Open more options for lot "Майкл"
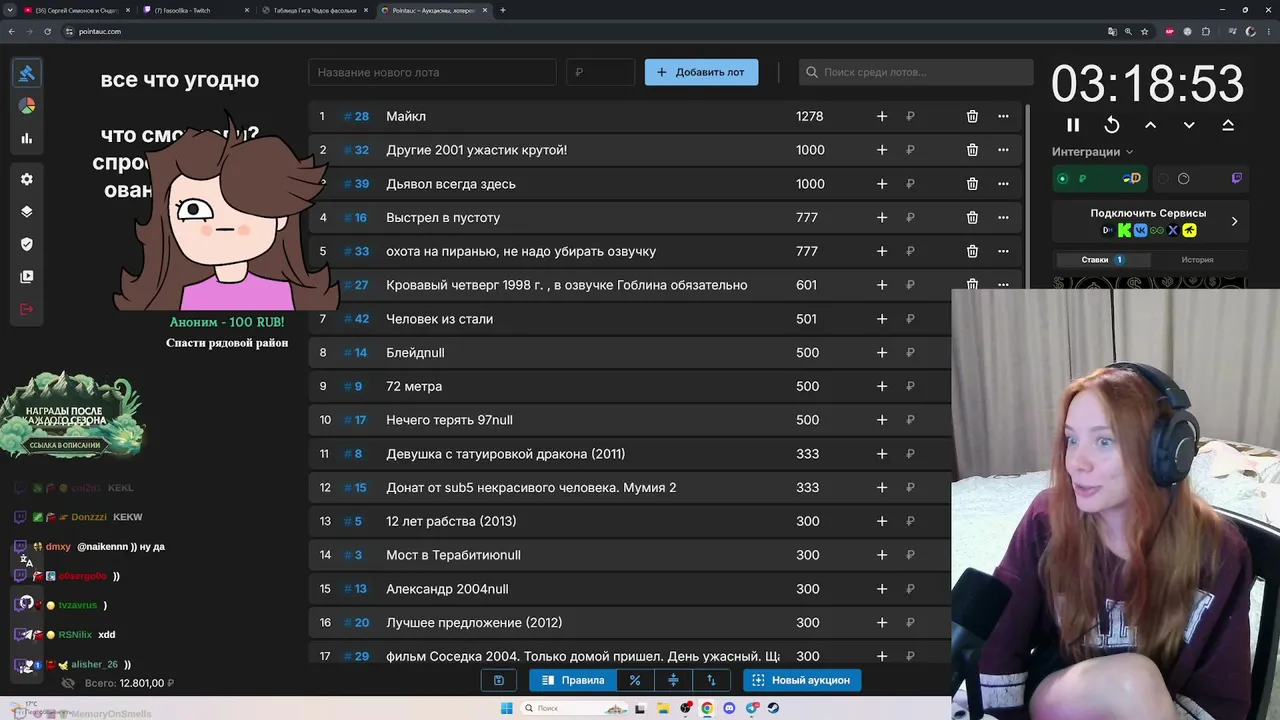The image size is (1280, 720). pyautogui.click(x=1003, y=116)
